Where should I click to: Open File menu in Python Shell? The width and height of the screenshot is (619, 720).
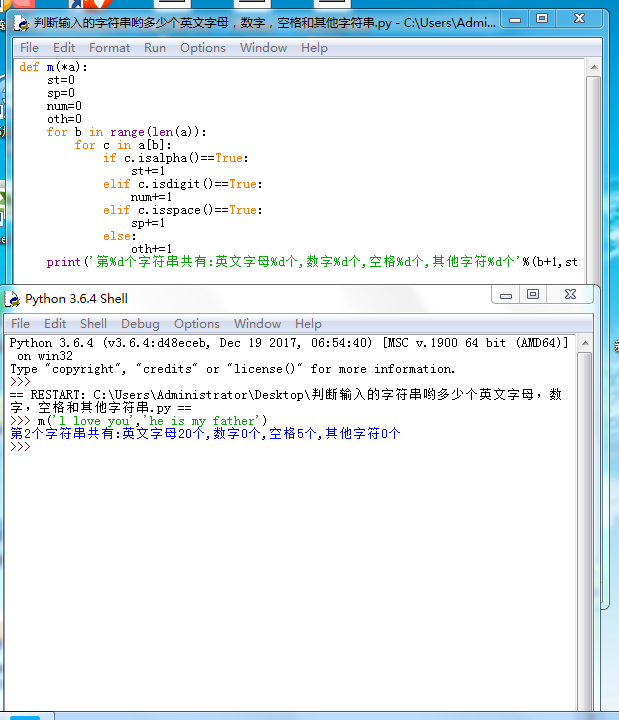pyautogui.click(x=20, y=324)
